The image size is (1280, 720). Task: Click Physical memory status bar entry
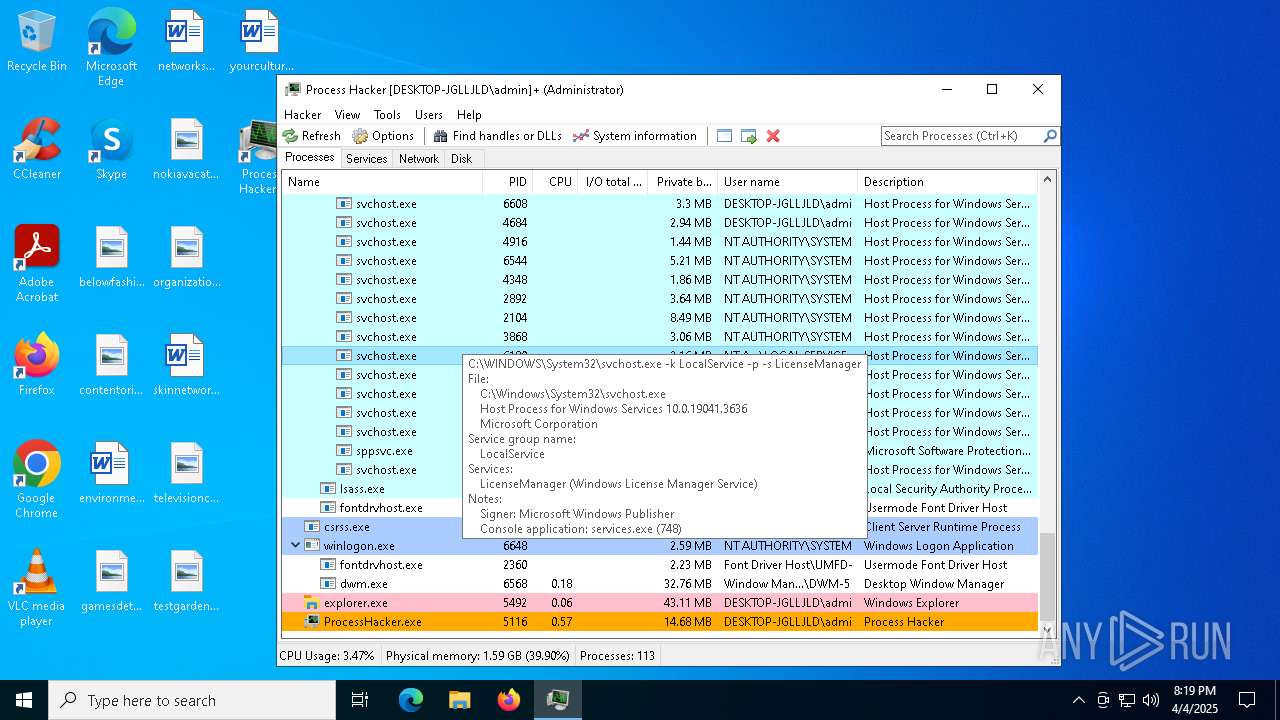click(478, 656)
